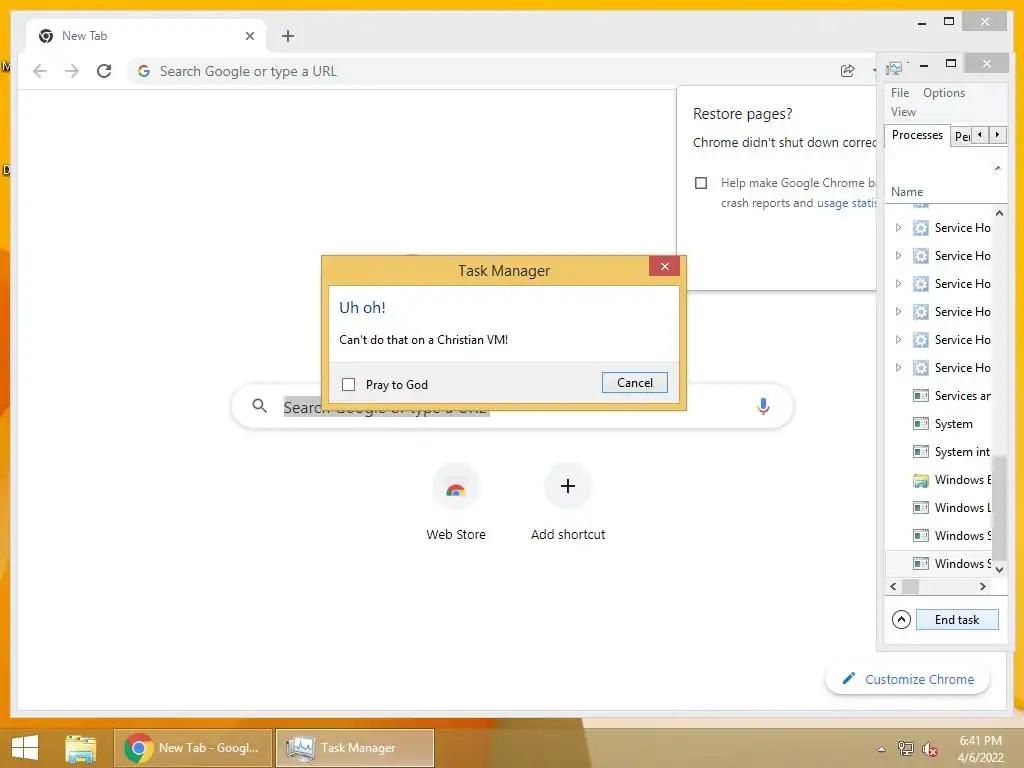The height and width of the screenshot is (768, 1024).
Task: Click the tab scroll right arrow
Action: coord(997,135)
